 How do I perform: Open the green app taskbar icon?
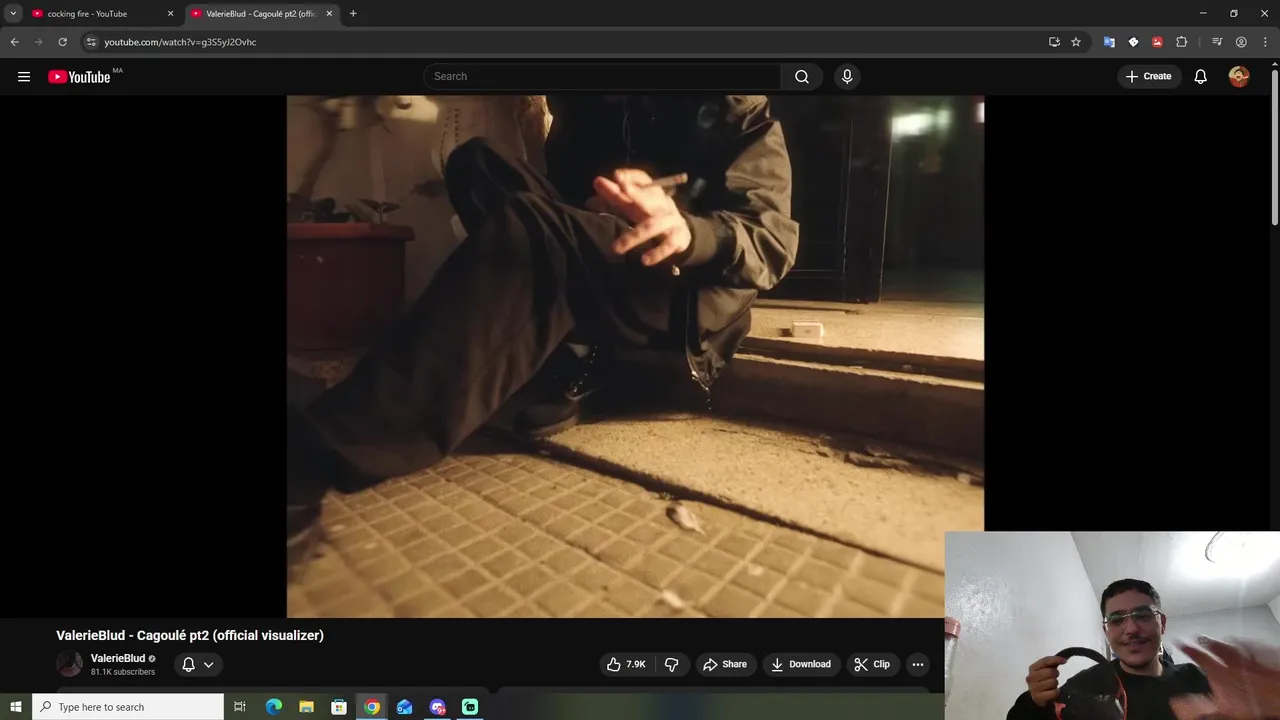470,707
